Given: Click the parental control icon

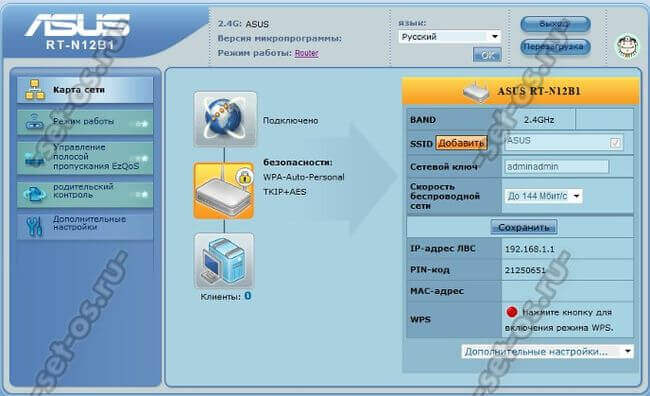Looking at the screenshot, I should (x=35, y=194).
